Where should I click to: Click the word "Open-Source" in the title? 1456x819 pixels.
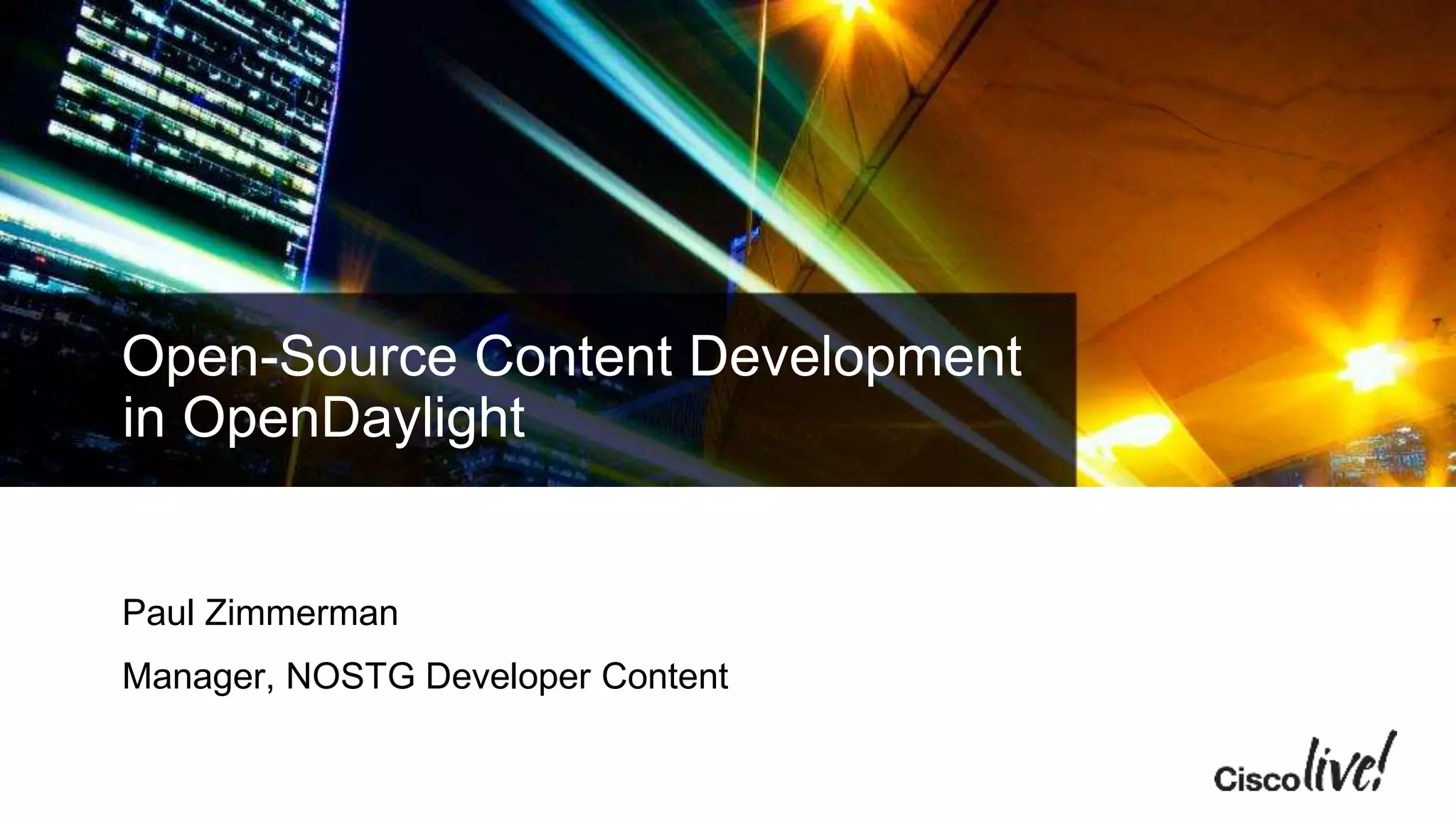click(289, 357)
